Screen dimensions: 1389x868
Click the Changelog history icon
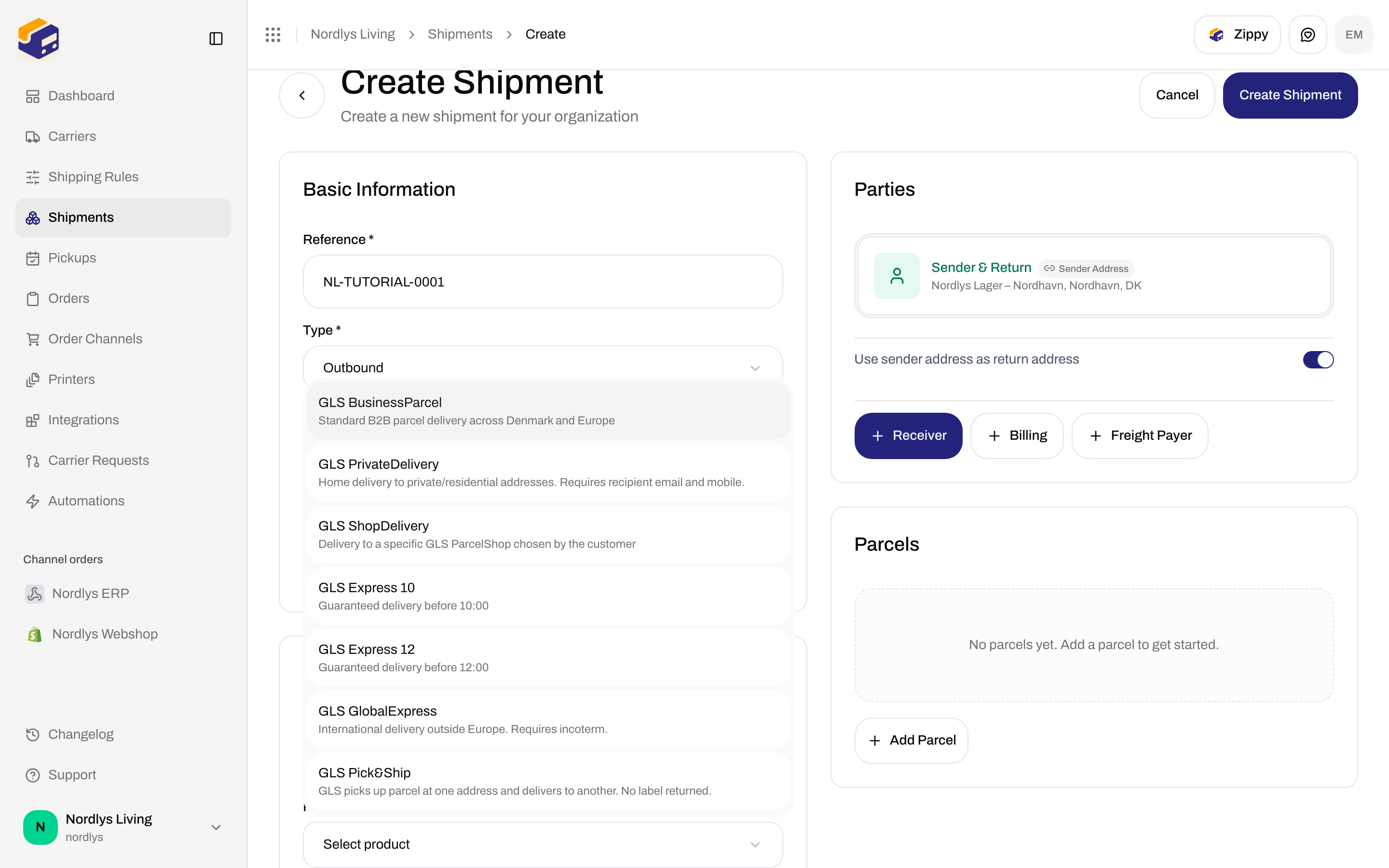(33, 735)
